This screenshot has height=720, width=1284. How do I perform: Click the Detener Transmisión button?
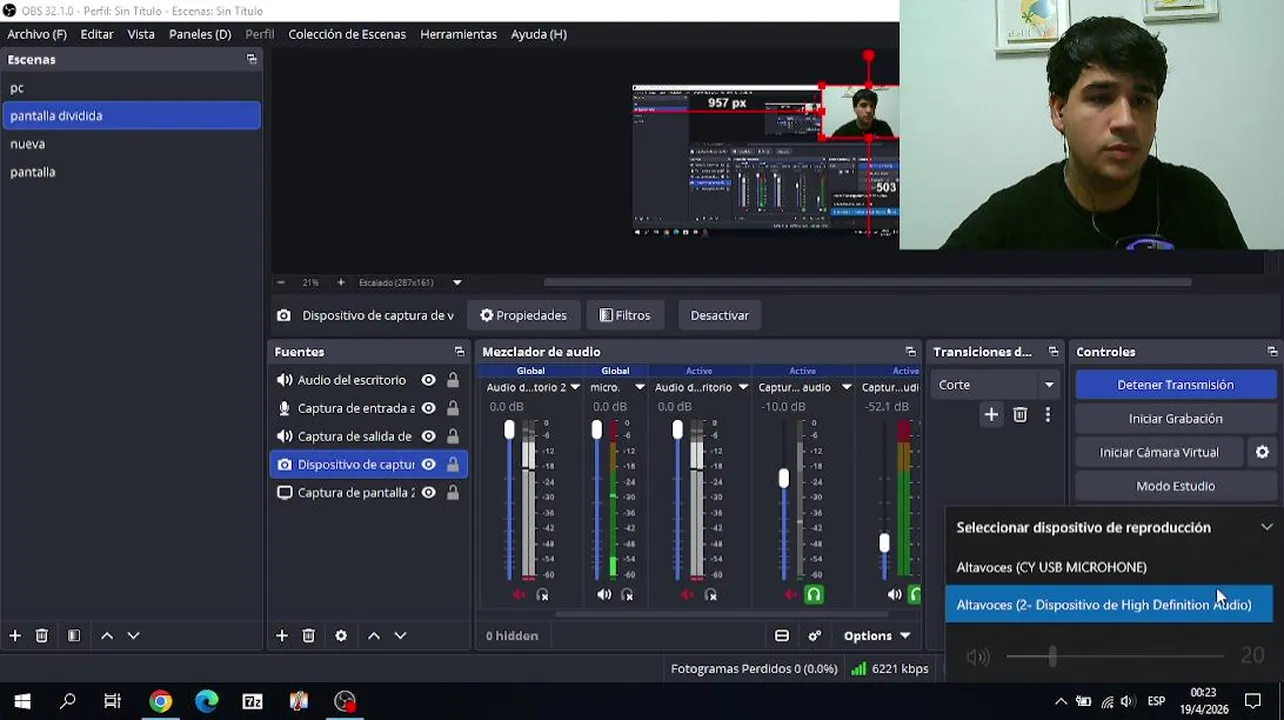tap(1175, 384)
